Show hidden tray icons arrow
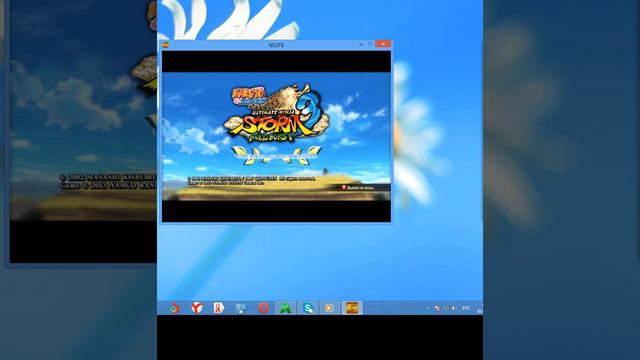Image resolution: width=640 pixels, height=360 pixels. pyautogui.click(x=428, y=309)
